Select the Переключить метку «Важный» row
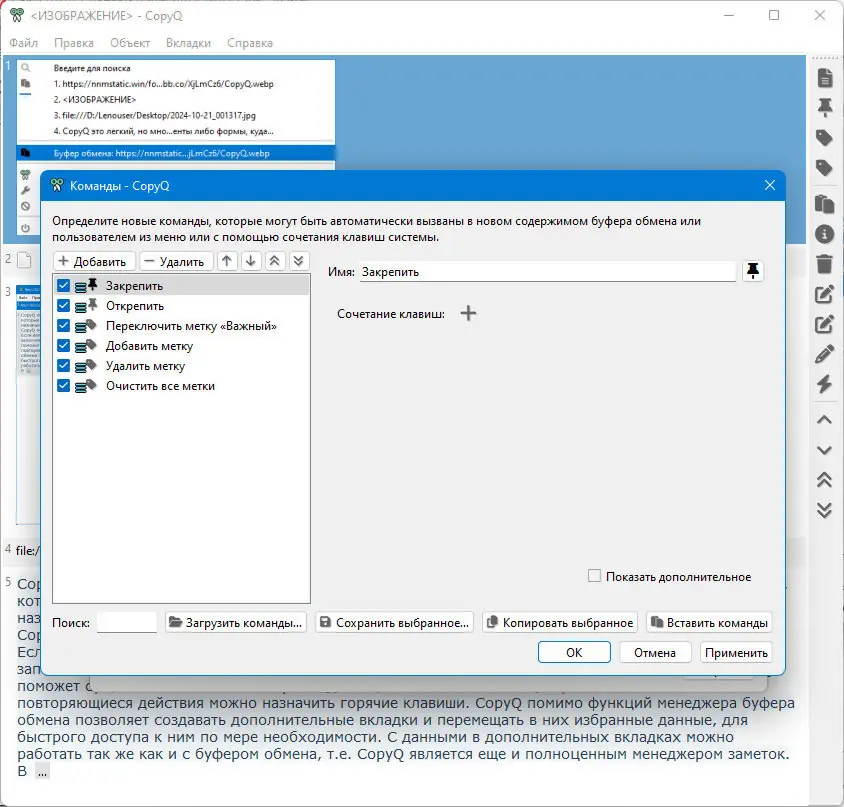 tap(181, 326)
